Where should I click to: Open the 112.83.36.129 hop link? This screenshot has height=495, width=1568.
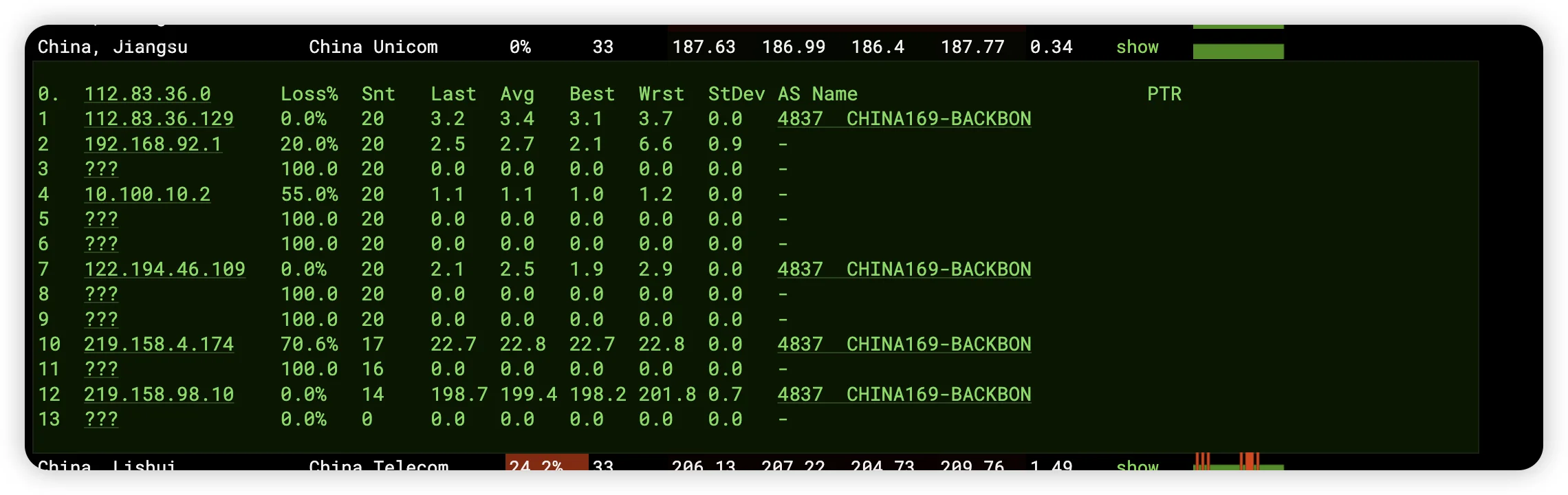click(159, 119)
